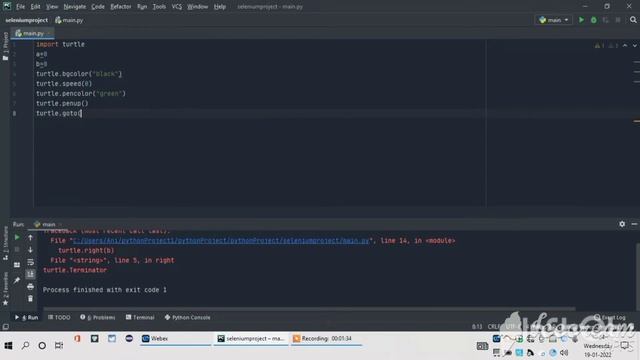Click main.py breadcrumb in navigation bar

69,20
